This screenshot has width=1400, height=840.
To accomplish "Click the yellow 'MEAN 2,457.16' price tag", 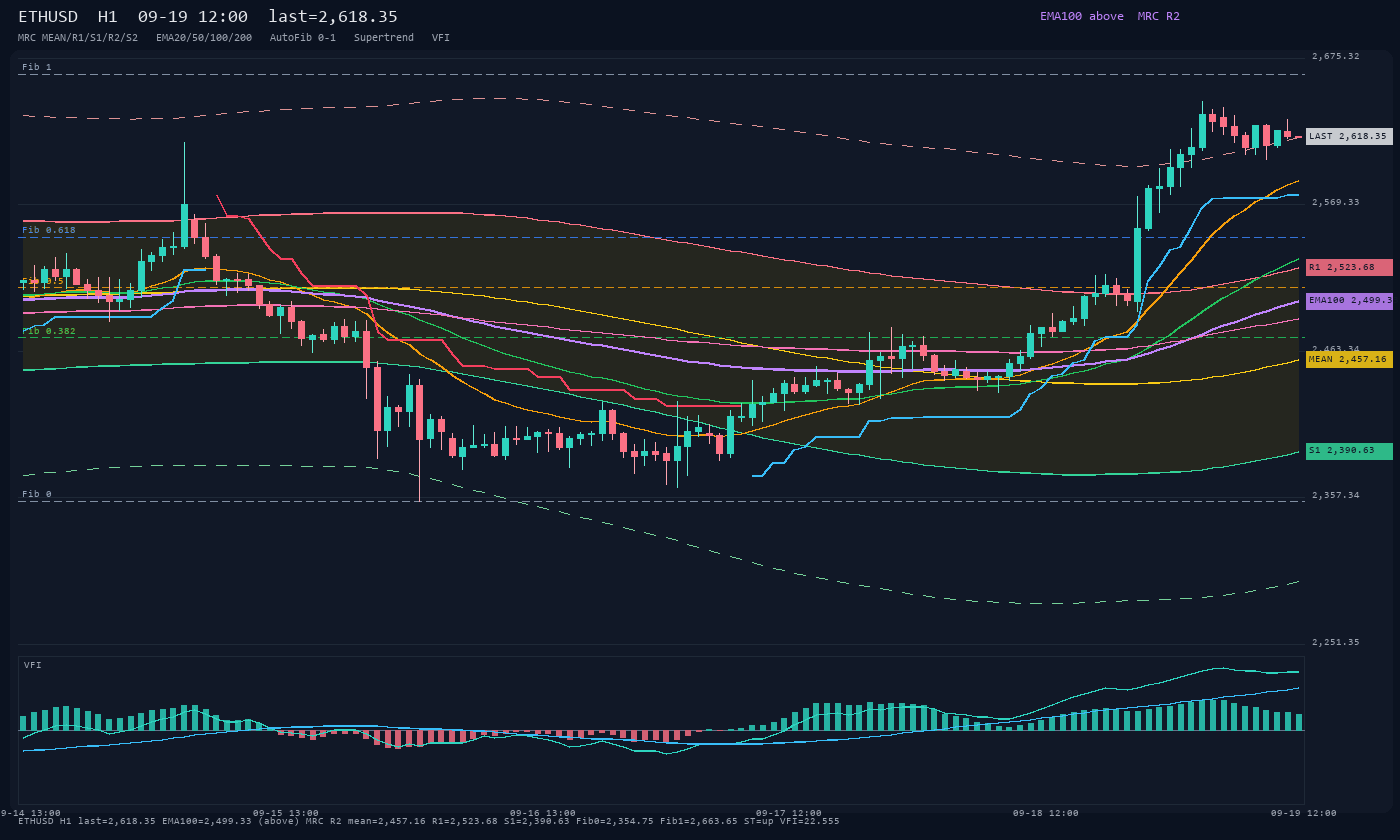I will (1349, 359).
